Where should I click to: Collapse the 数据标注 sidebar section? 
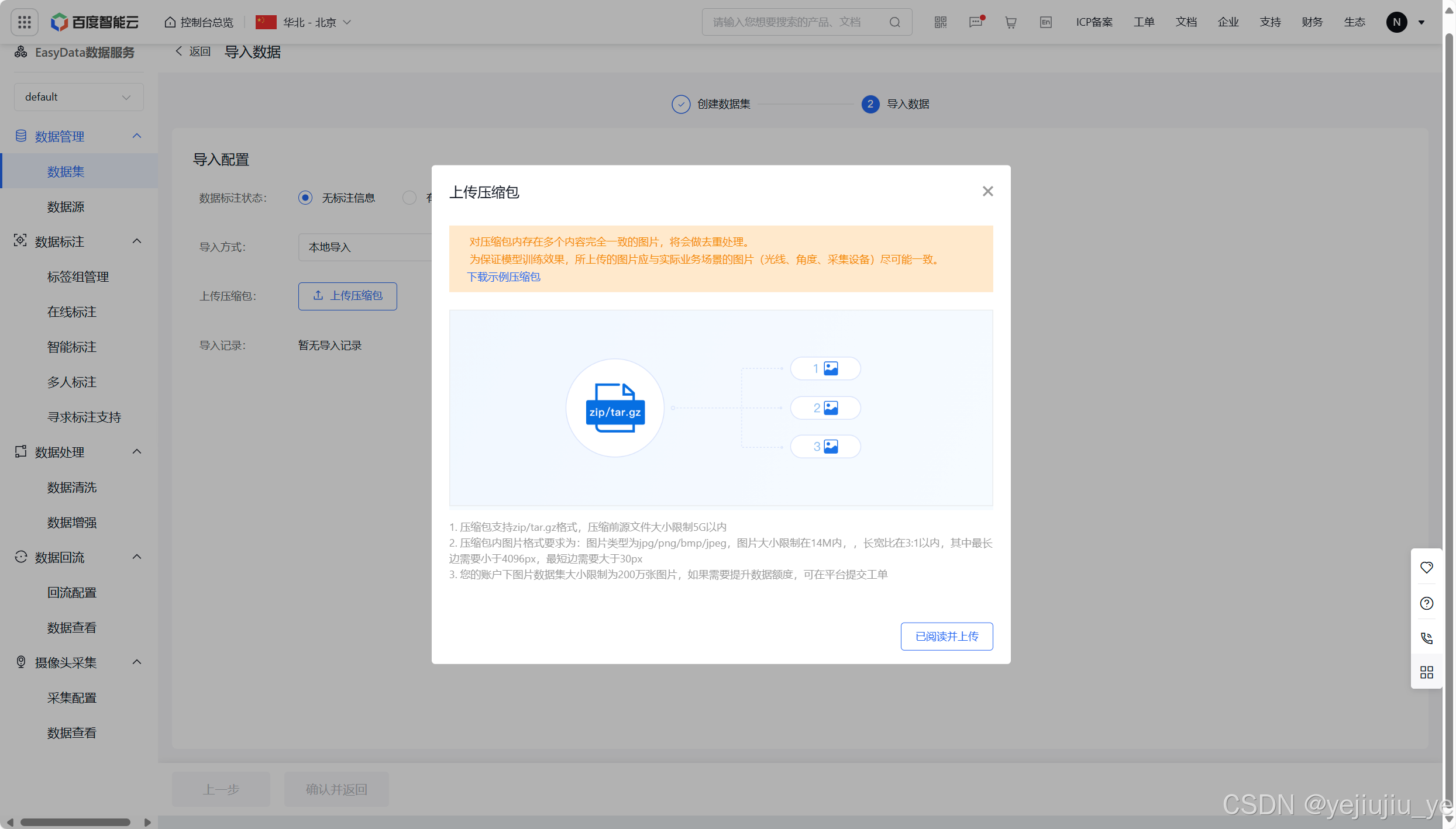136,241
